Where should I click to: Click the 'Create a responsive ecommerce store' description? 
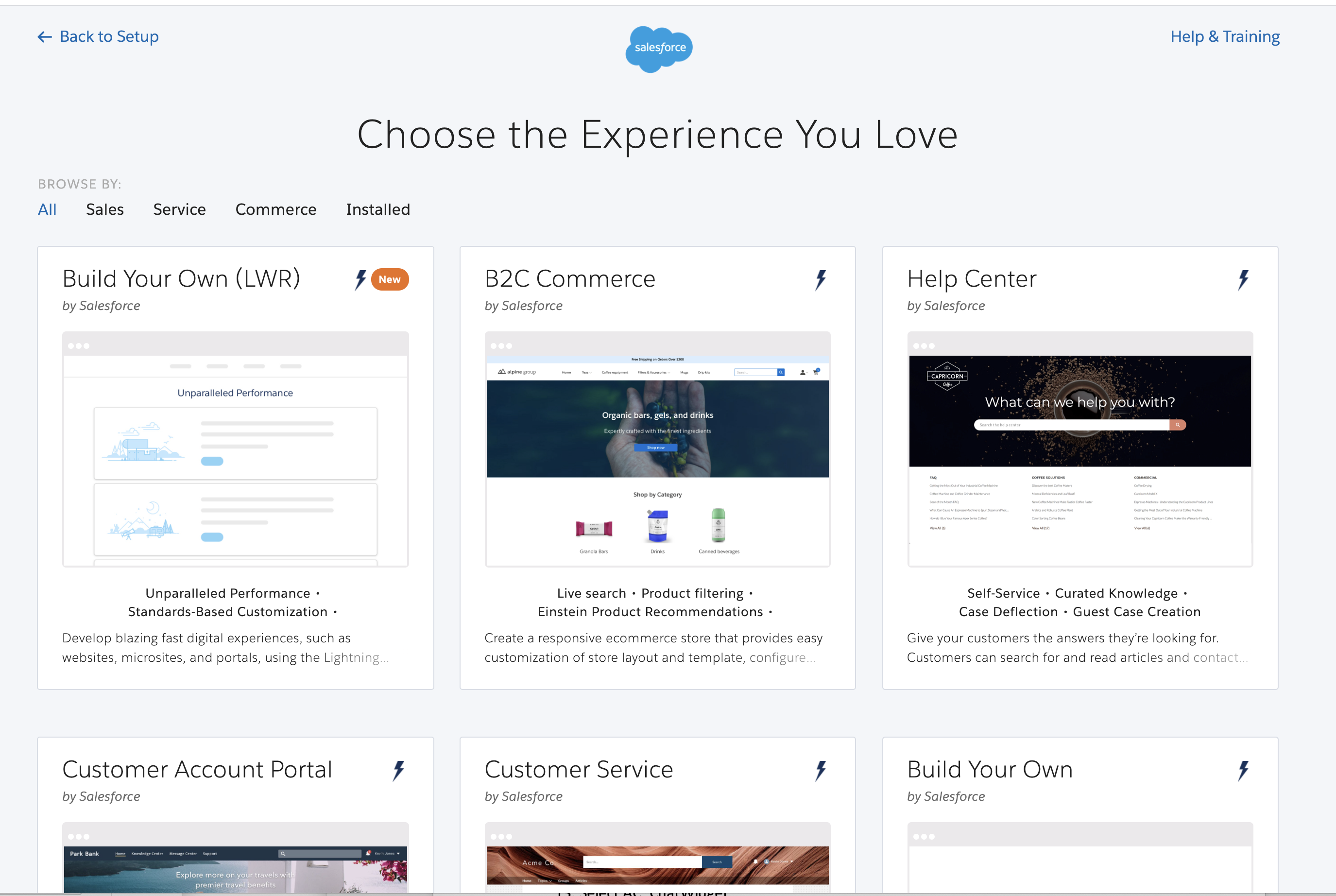653,647
